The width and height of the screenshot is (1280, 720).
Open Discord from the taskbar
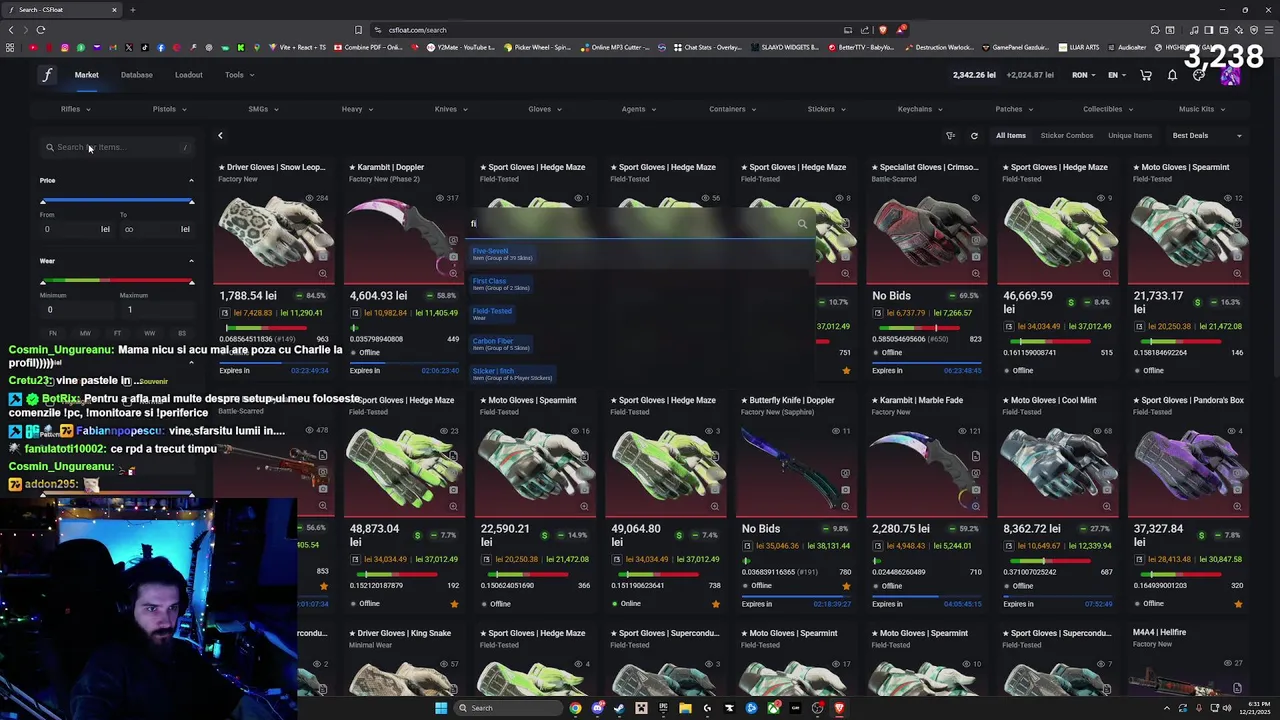(597, 708)
